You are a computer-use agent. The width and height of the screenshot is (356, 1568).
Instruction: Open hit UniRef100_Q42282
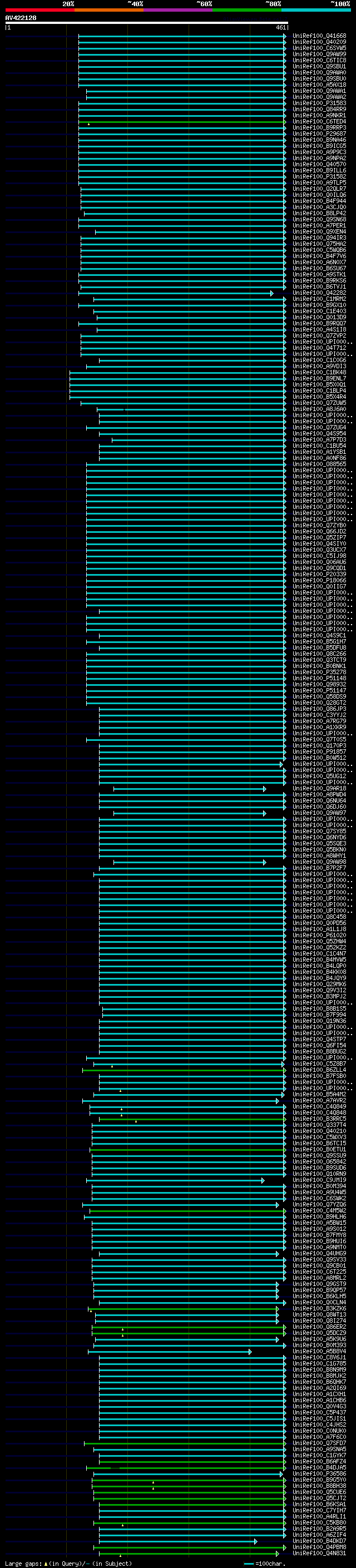pyautogui.click(x=319, y=293)
